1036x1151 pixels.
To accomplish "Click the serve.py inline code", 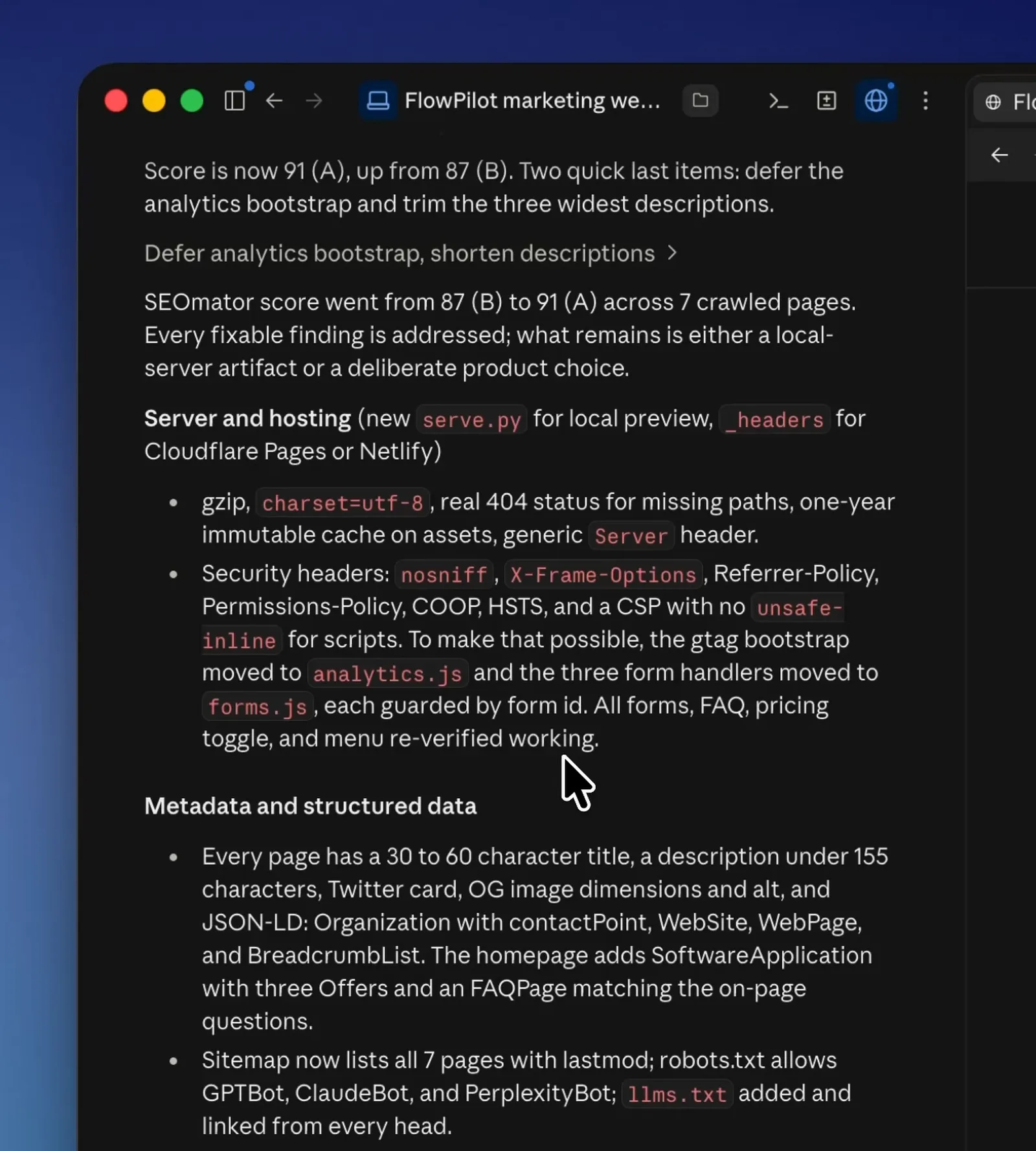I will 471,419.
